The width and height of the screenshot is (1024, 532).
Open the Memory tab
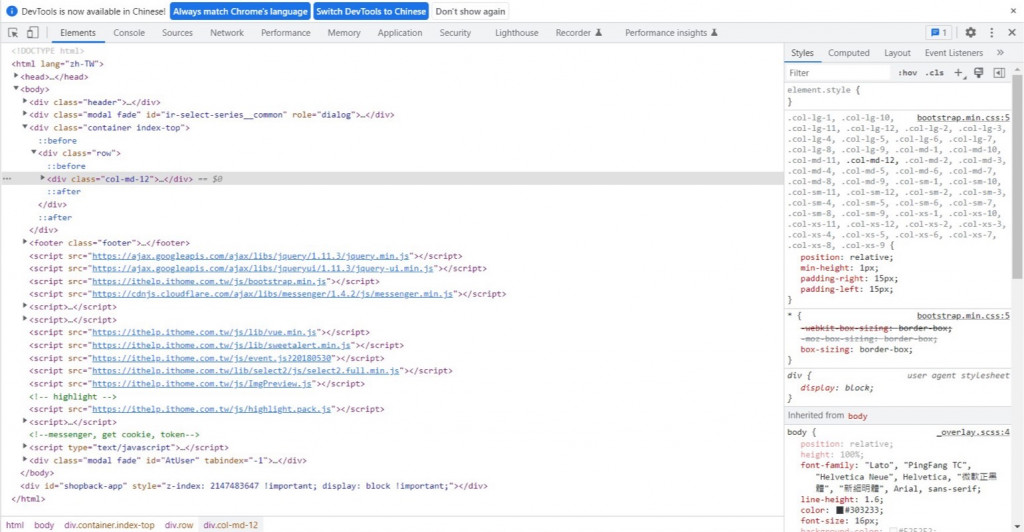(x=344, y=33)
